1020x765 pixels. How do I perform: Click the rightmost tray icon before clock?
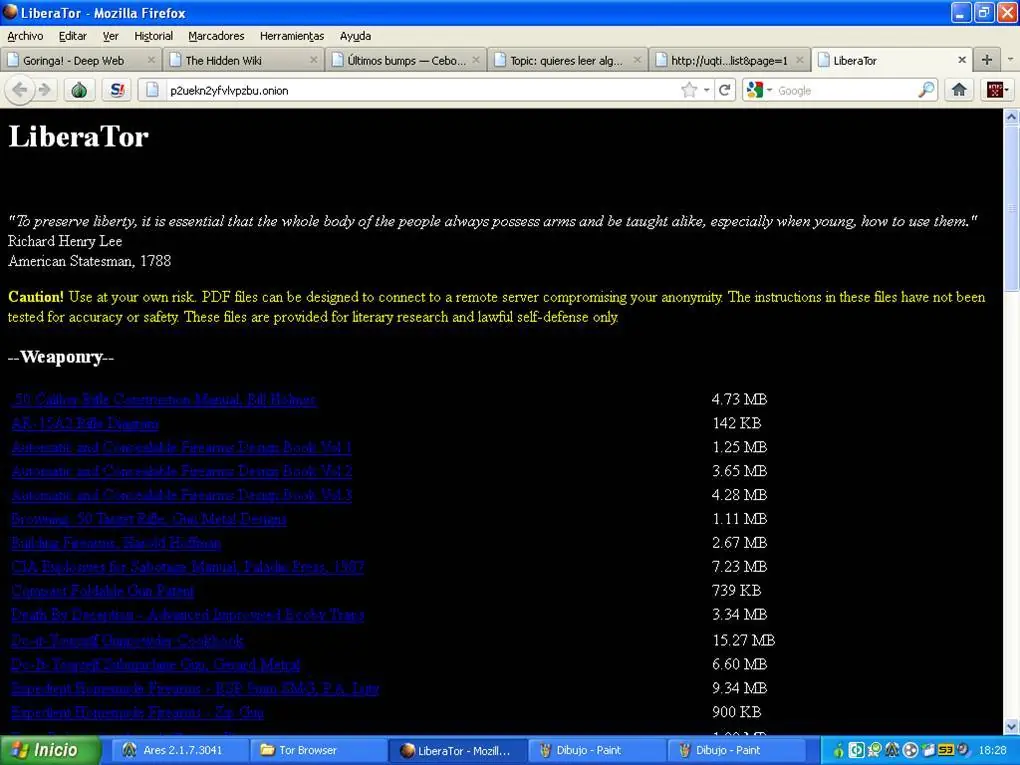(963, 750)
